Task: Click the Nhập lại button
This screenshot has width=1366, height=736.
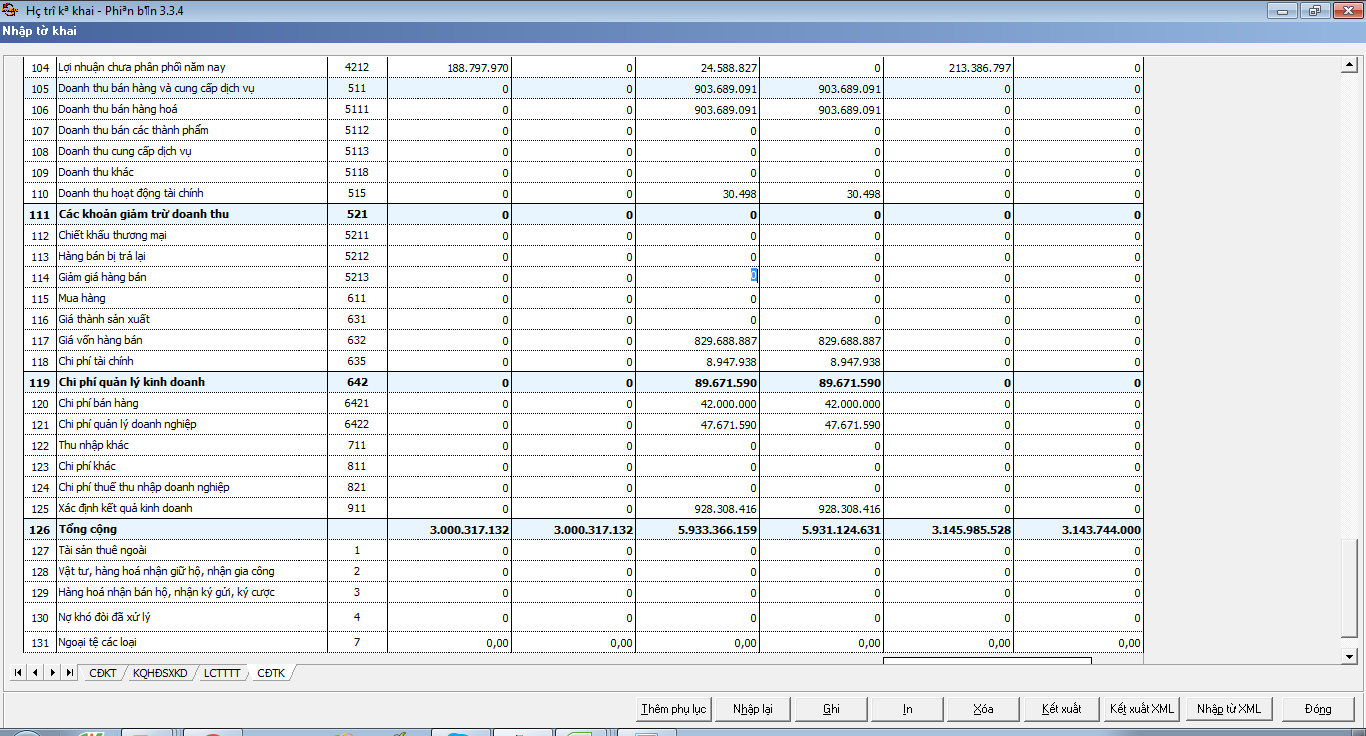Action: 752,709
